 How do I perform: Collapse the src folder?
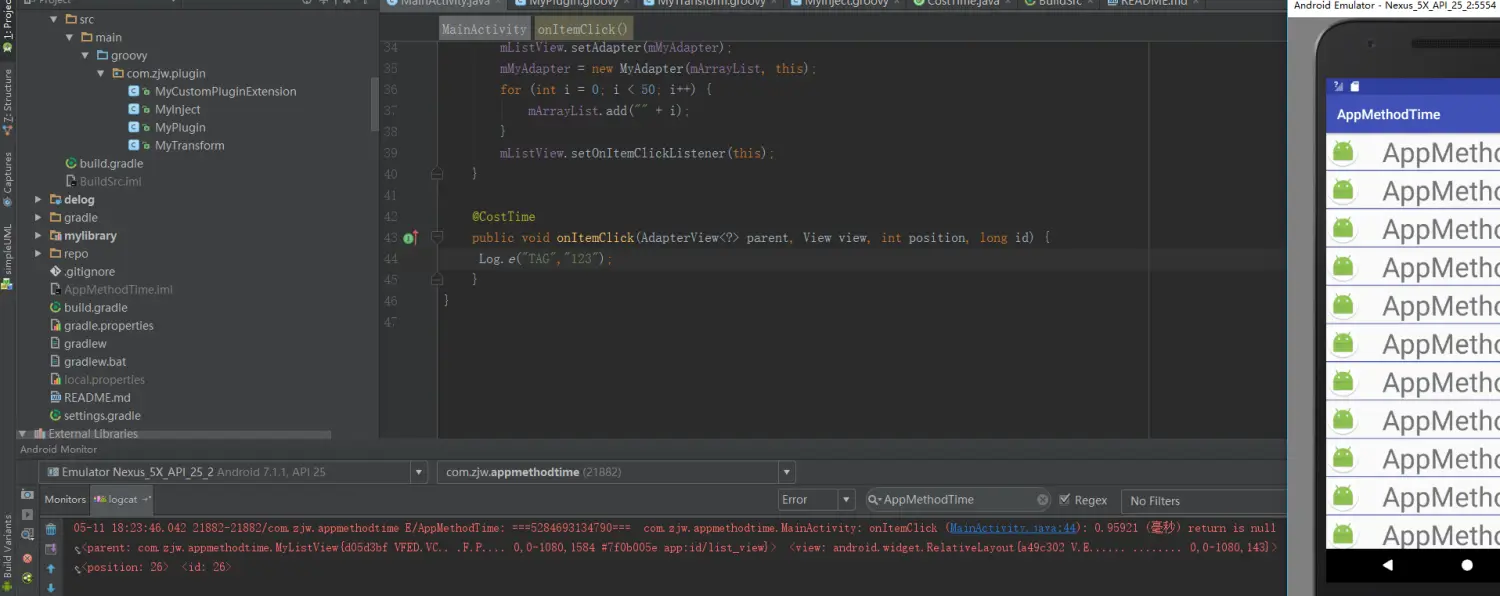(x=53, y=19)
